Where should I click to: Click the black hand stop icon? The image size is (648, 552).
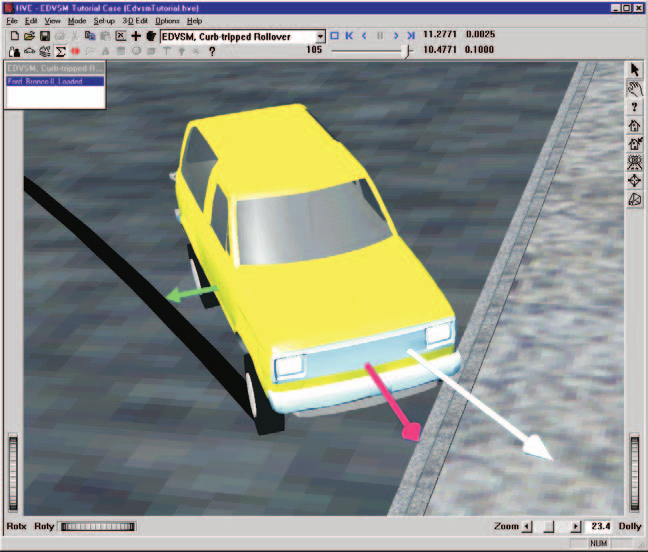tap(151, 36)
